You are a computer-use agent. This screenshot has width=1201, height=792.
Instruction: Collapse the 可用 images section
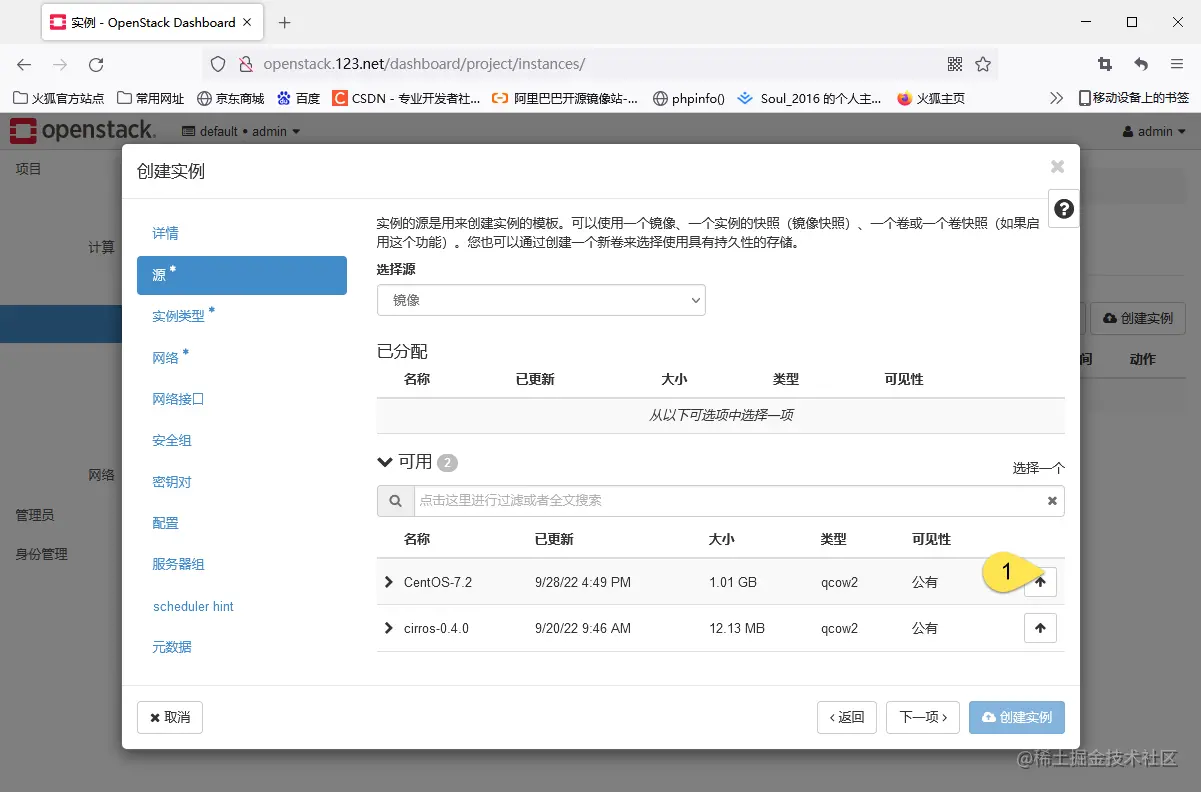pyautogui.click(x=385, y=461)
